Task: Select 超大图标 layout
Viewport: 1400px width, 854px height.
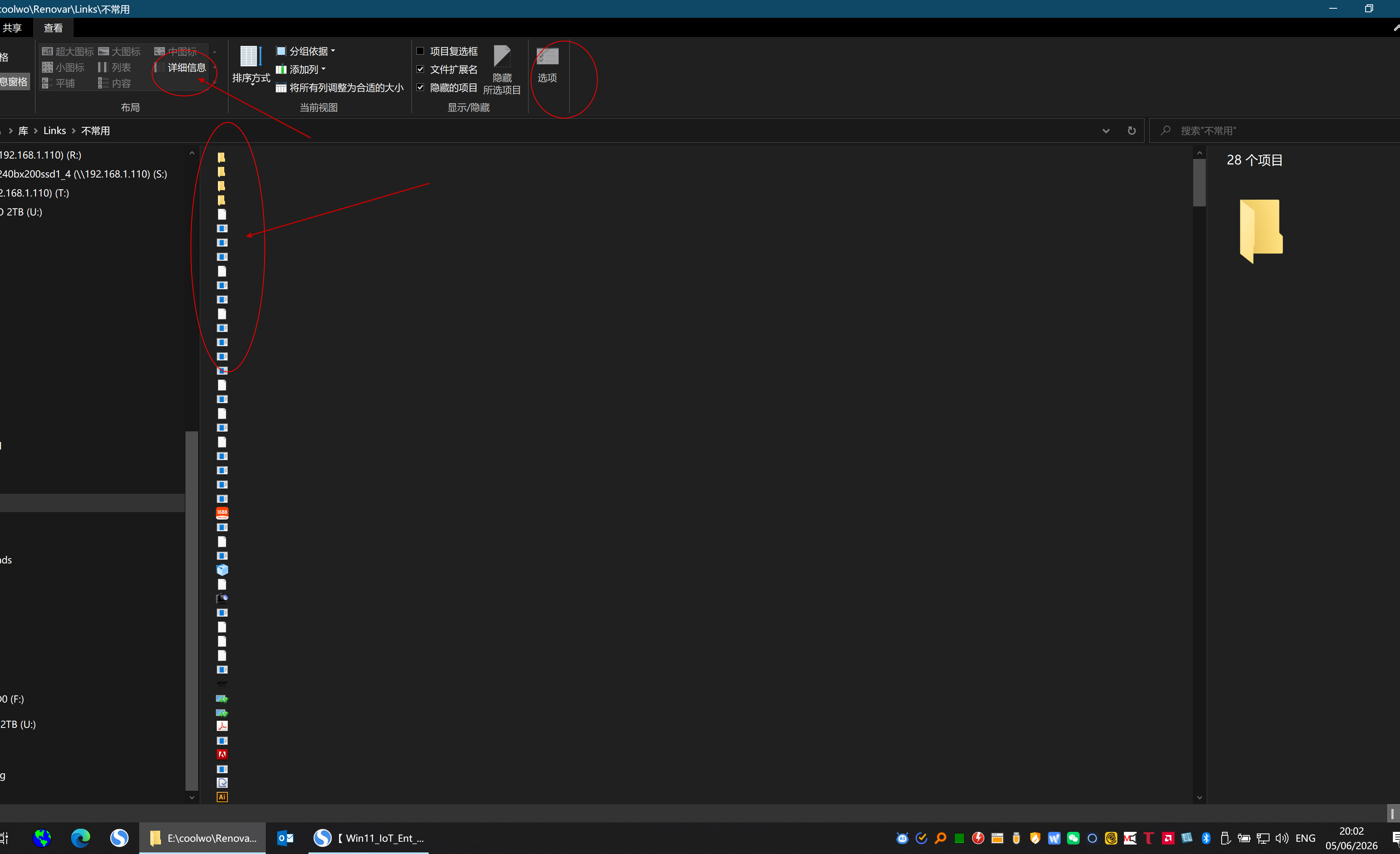Action: coord(68,52)
